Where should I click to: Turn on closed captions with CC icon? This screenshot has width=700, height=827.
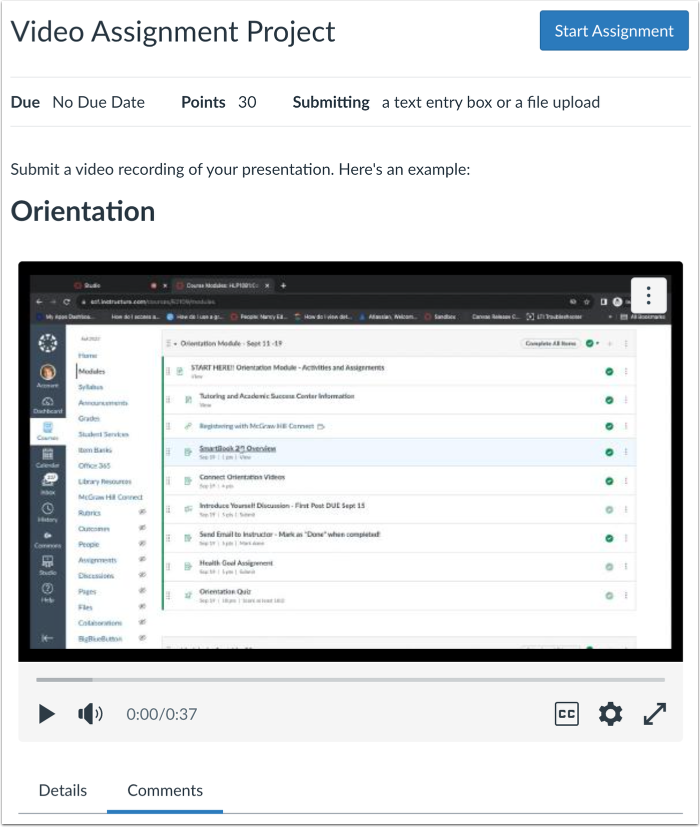[567, 714]
